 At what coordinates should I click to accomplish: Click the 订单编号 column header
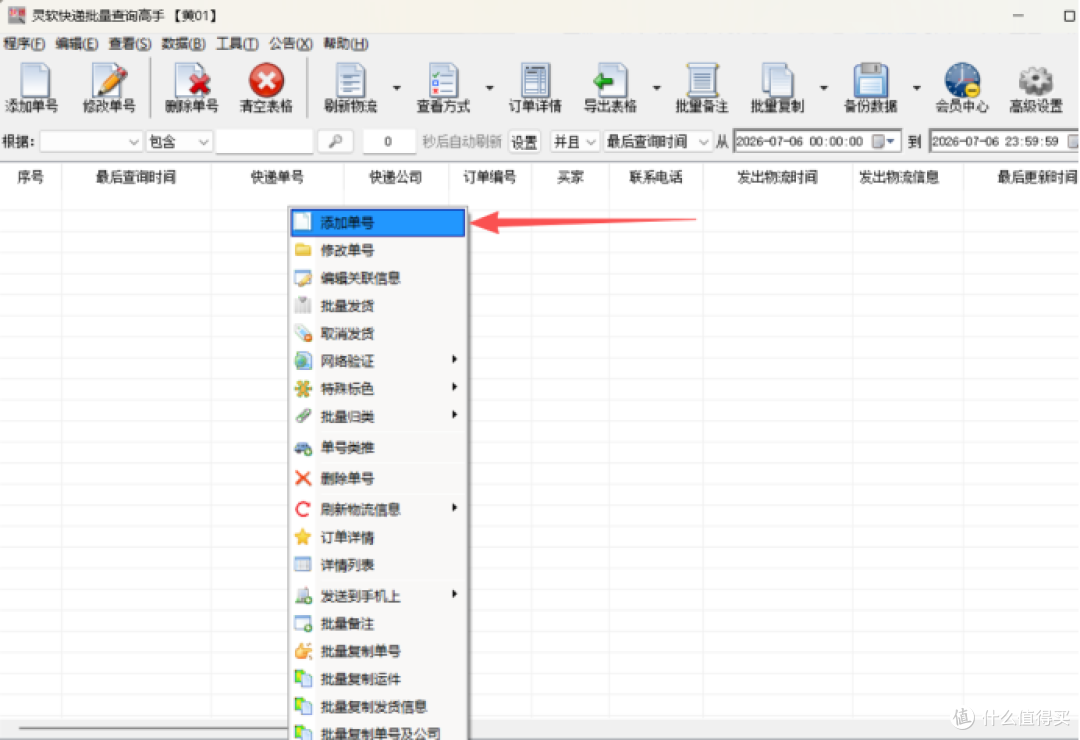(490, 177)
